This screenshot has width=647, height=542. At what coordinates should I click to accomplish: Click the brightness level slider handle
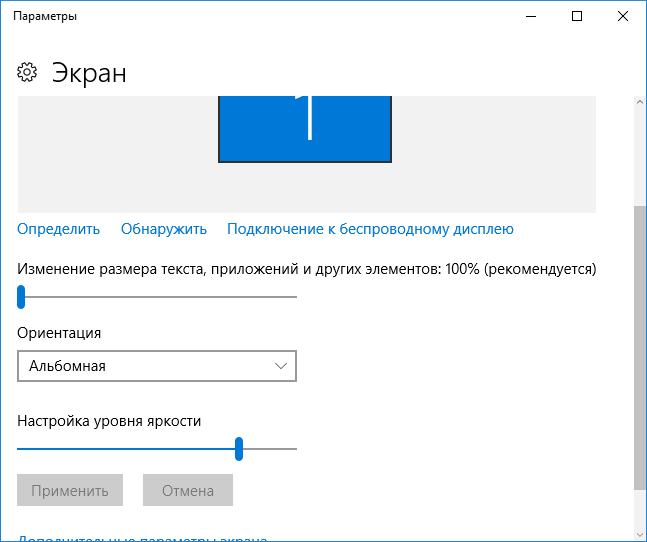(239, 449)
